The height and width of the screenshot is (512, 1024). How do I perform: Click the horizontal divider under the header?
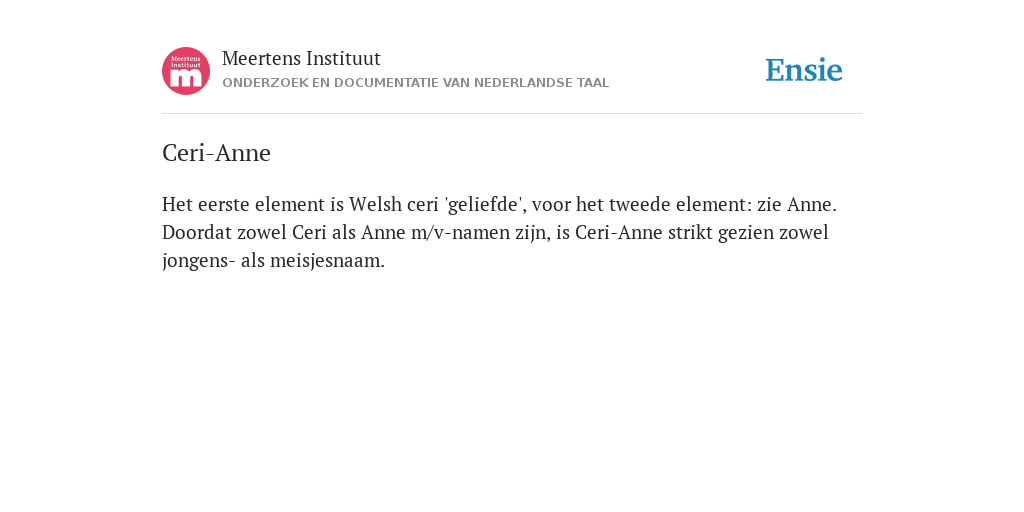click(x=512, y=114)
